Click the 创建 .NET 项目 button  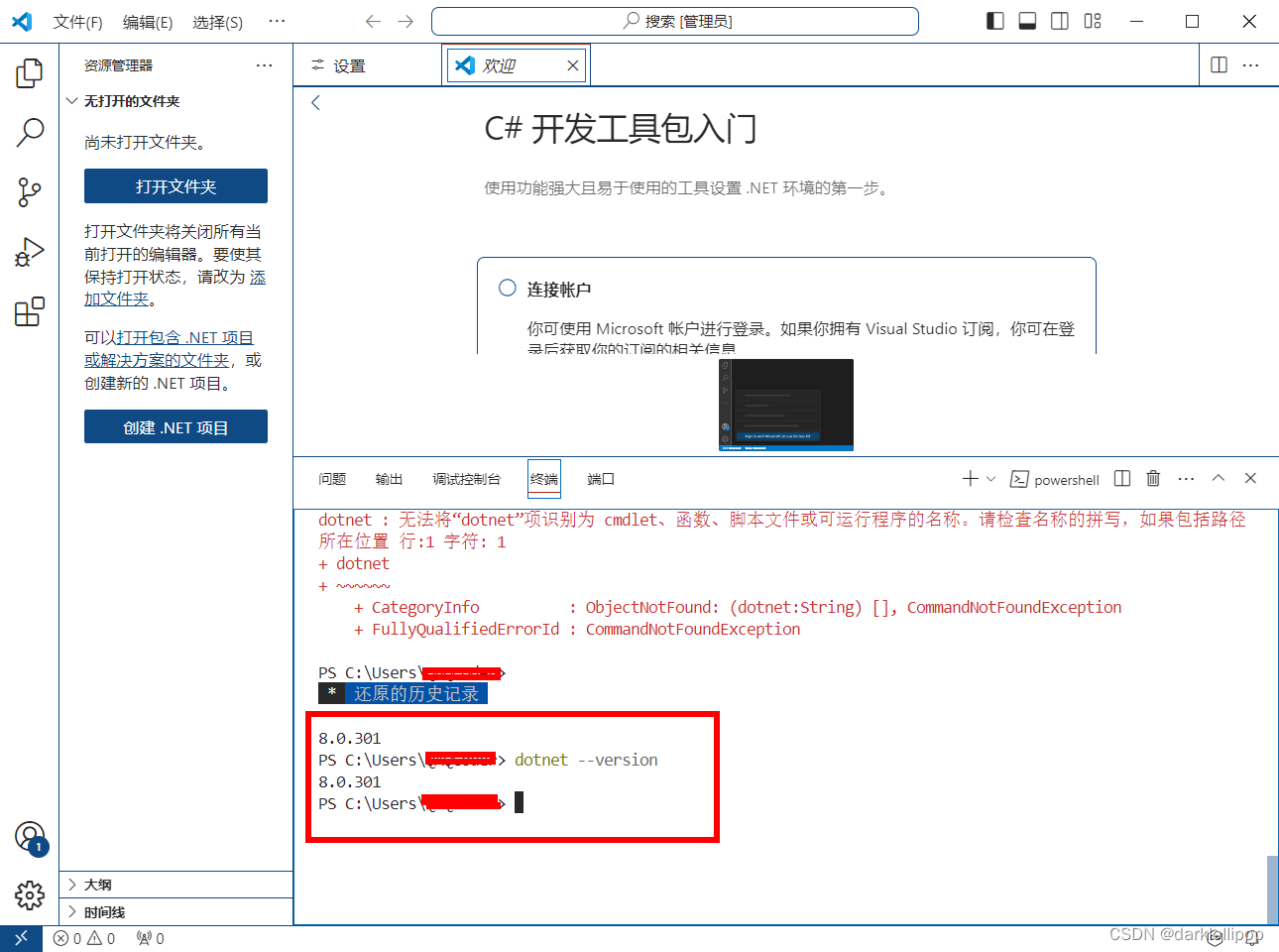[x=175, y=426]
